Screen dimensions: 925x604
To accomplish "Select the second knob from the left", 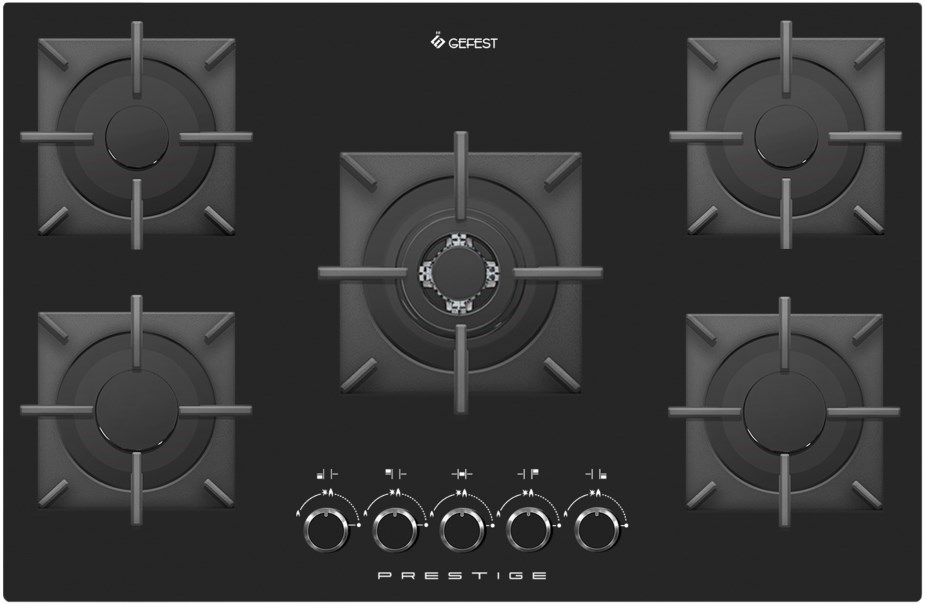I will click(395, 529).
